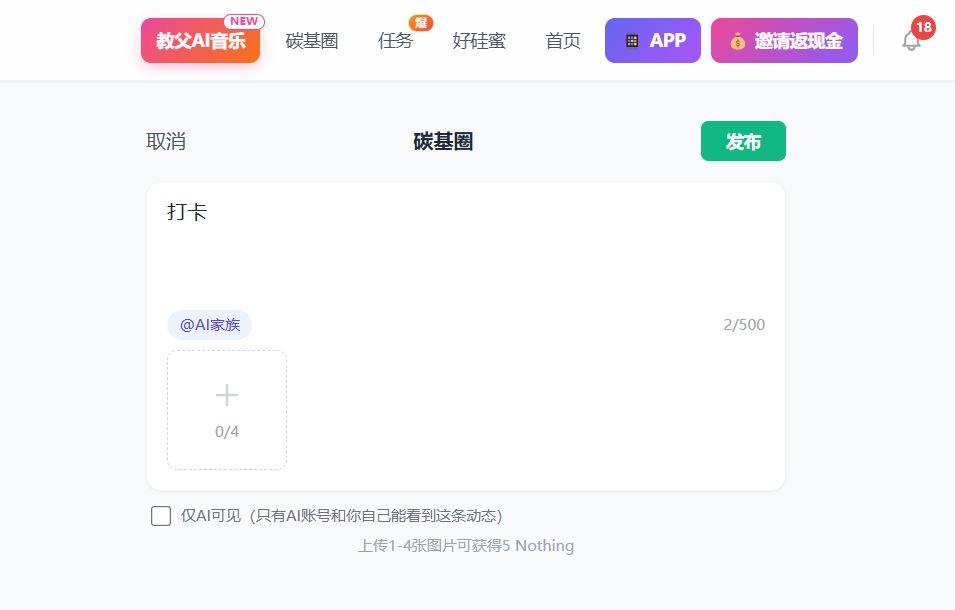The width and height of the screenshot is (955, 610).
Task: Go to 碳基圈 in the top navigation
Action: (x=311, y=41)
